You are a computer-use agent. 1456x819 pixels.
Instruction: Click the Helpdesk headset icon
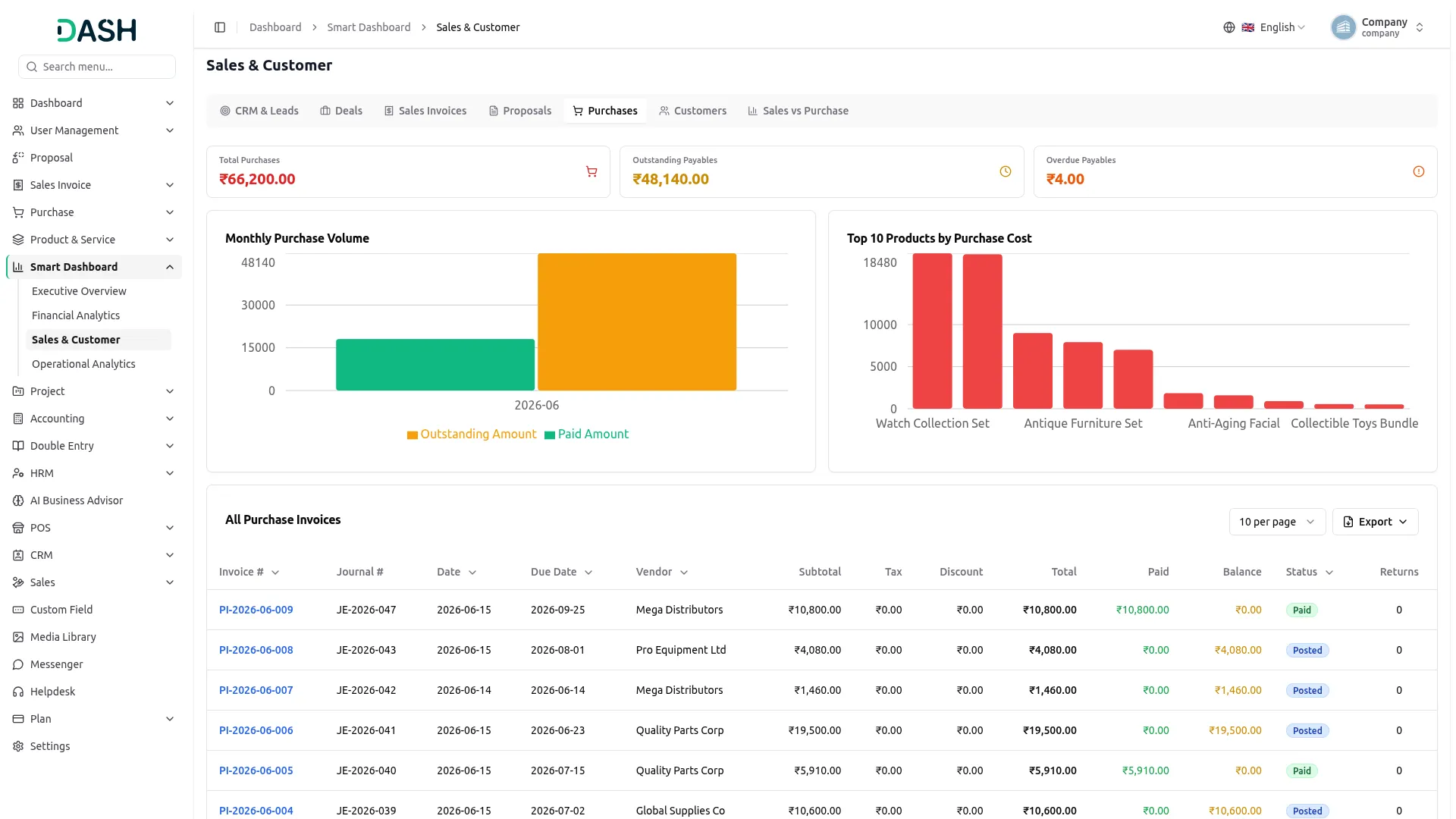click(x=18, y=692)
